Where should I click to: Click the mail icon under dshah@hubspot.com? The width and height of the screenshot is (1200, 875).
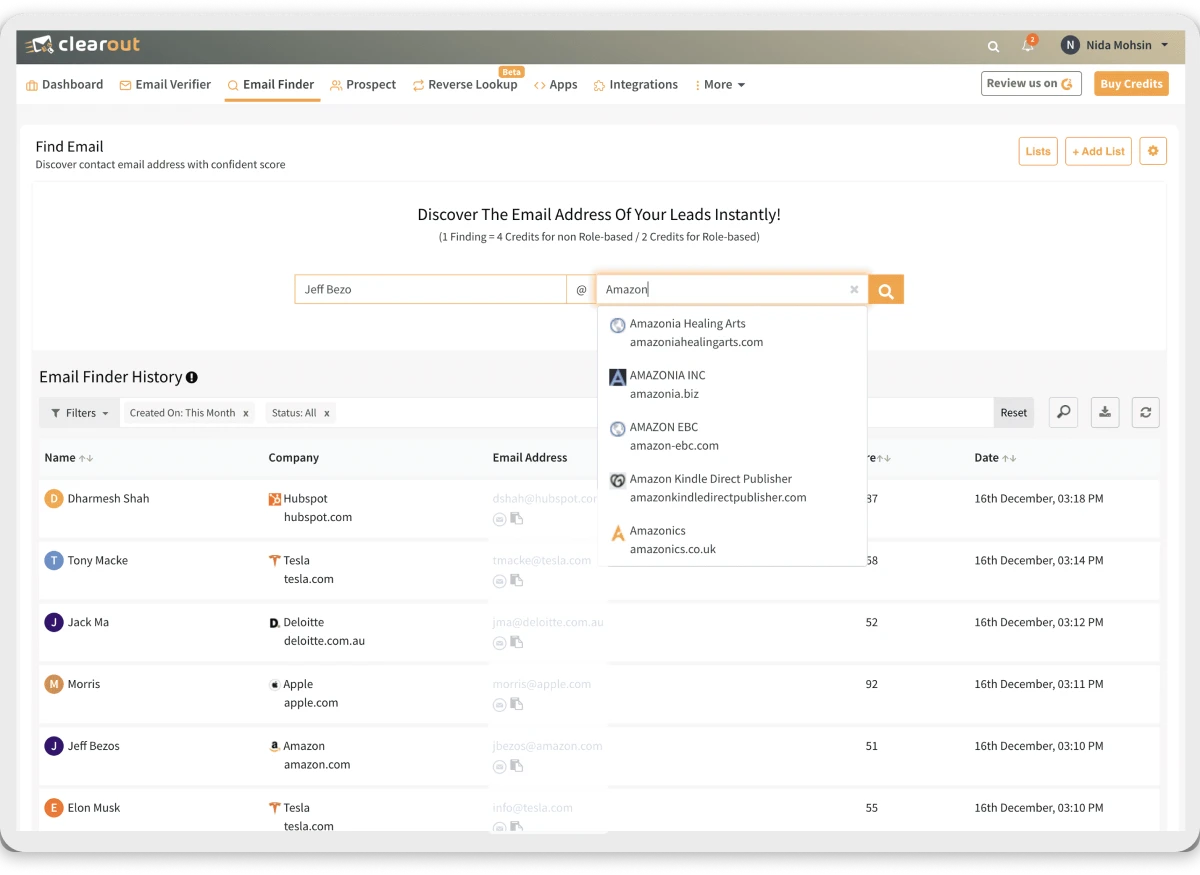tap(499, 519)
